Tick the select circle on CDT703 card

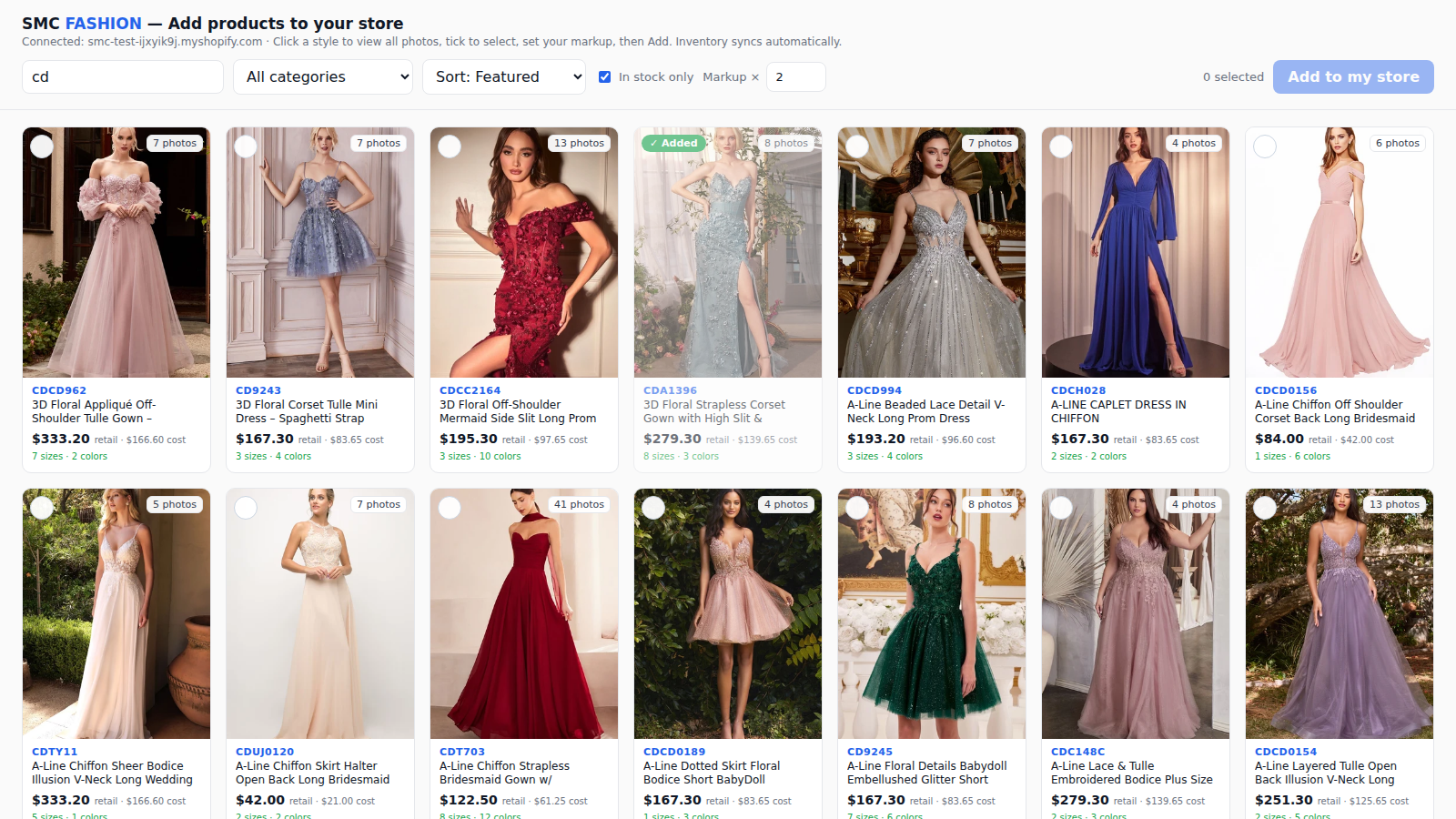(x=450, y=508)
